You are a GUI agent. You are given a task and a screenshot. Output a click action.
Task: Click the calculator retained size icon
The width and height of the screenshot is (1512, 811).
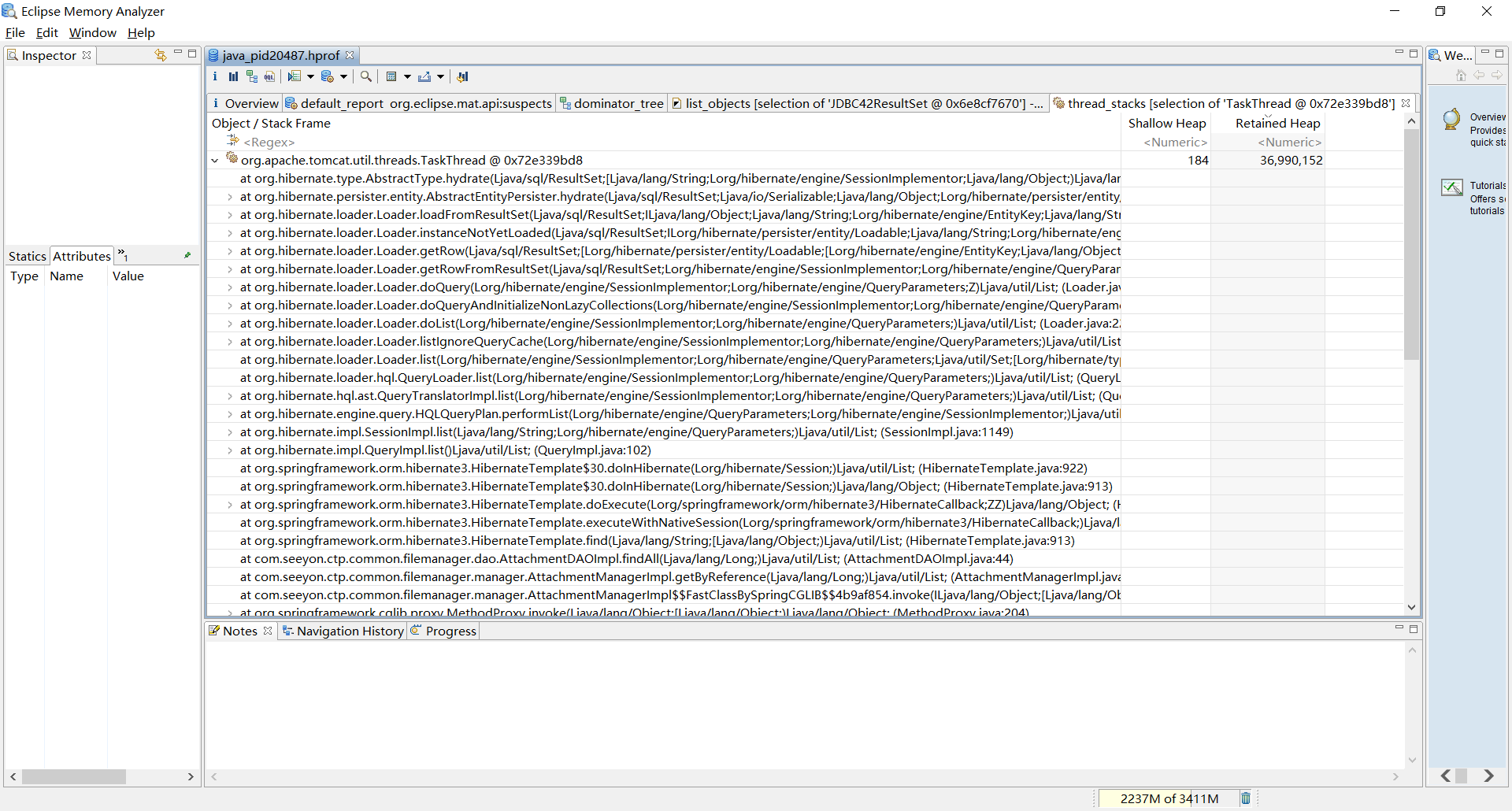pos(391,76)
